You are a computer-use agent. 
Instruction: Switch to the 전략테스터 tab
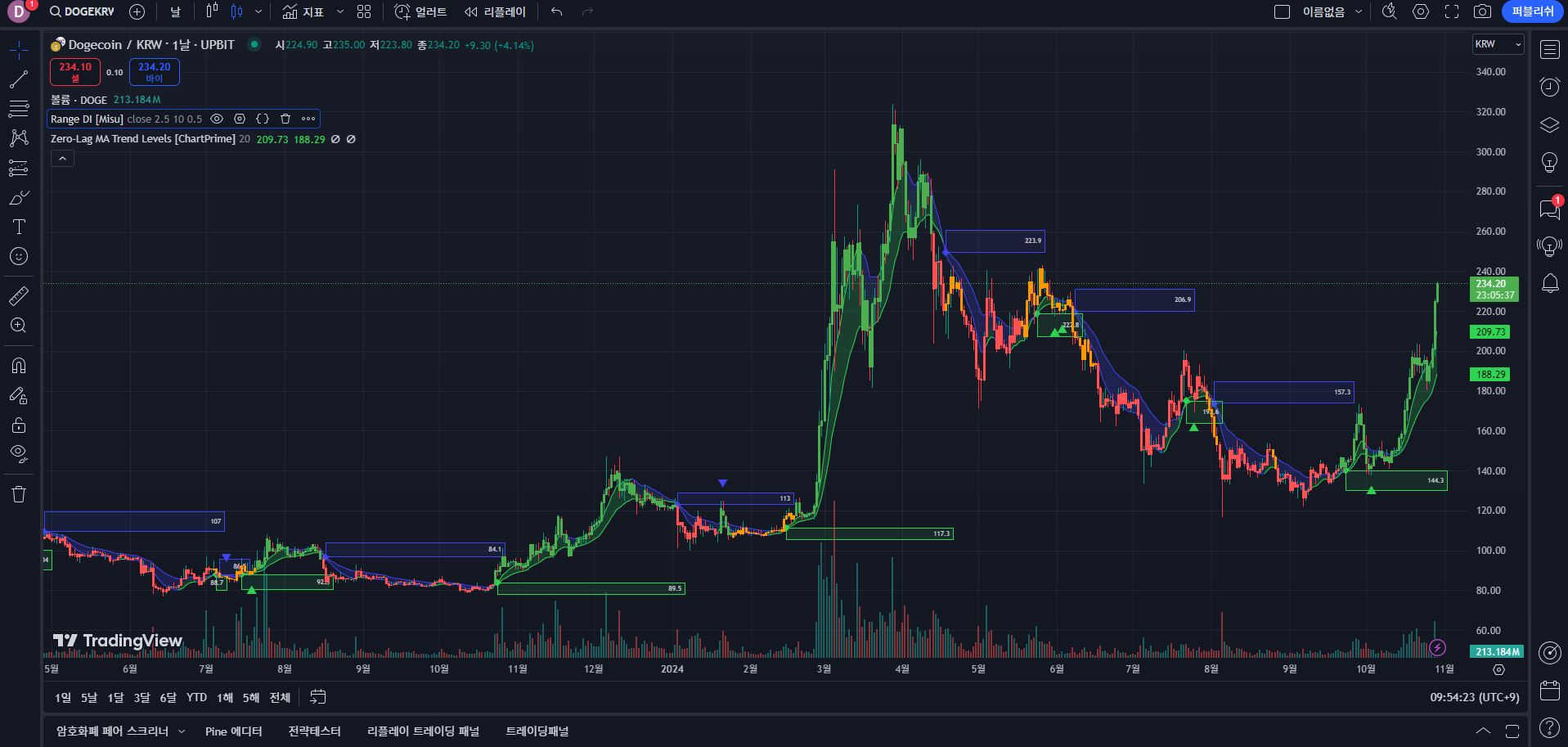coord(314,731)
